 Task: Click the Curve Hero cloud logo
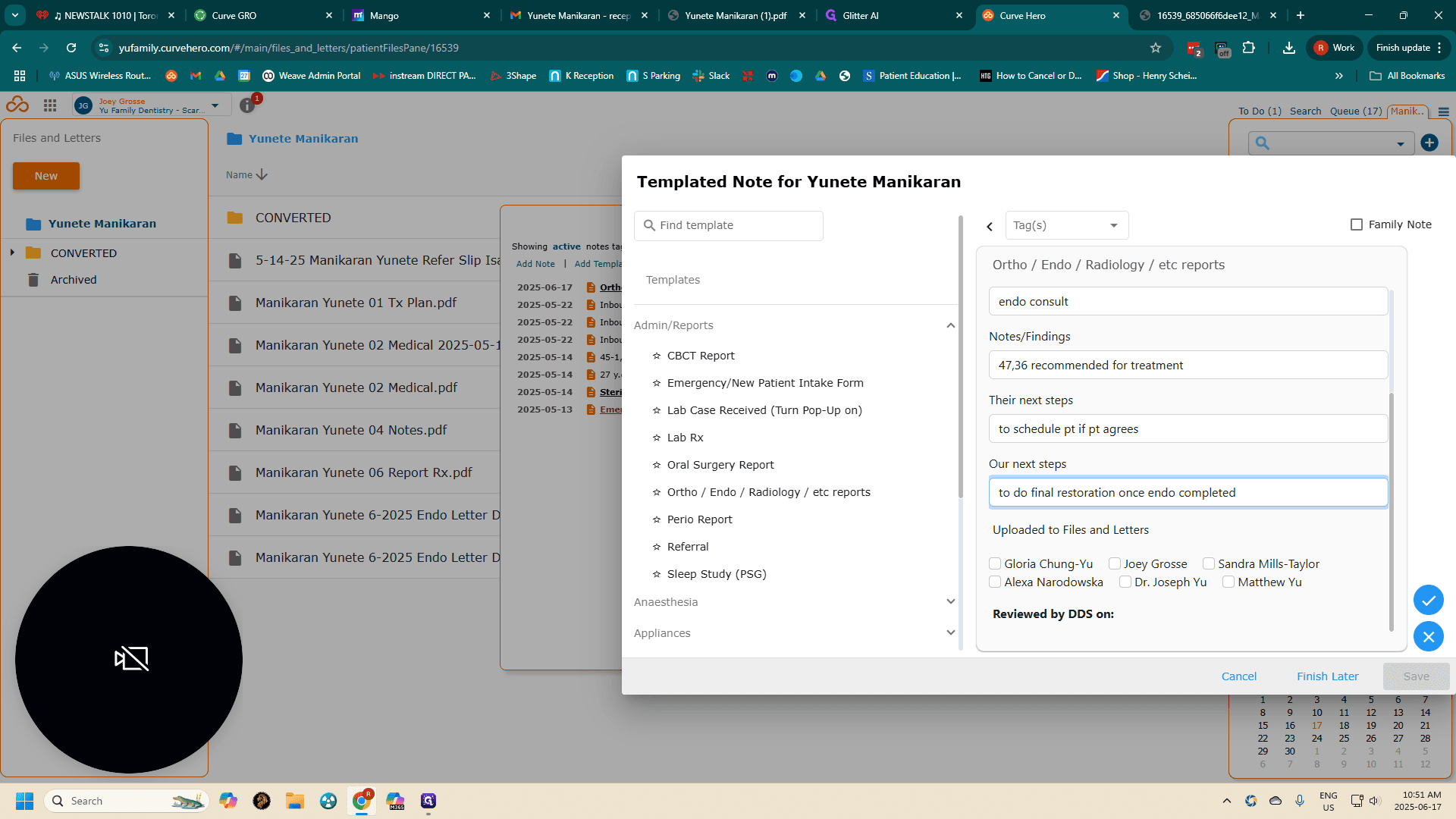[x=17, y=105]
